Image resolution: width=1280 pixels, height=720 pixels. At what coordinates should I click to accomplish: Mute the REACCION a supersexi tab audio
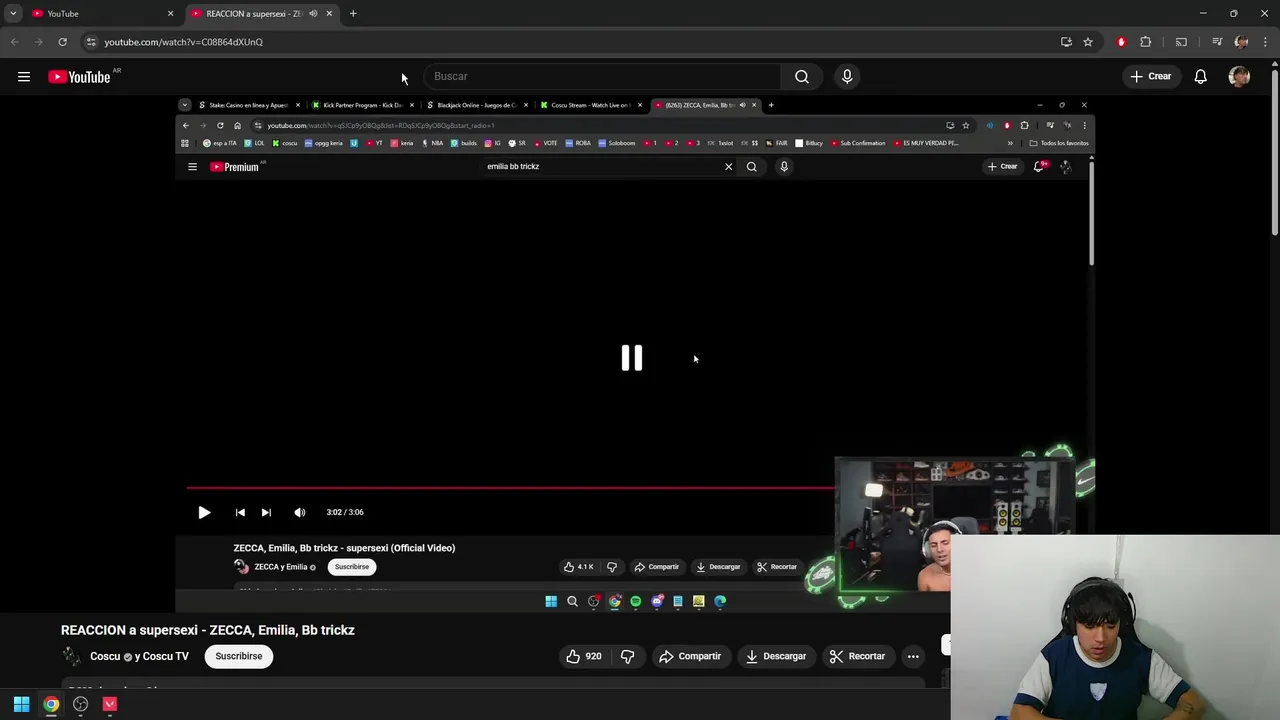[313, 14]
